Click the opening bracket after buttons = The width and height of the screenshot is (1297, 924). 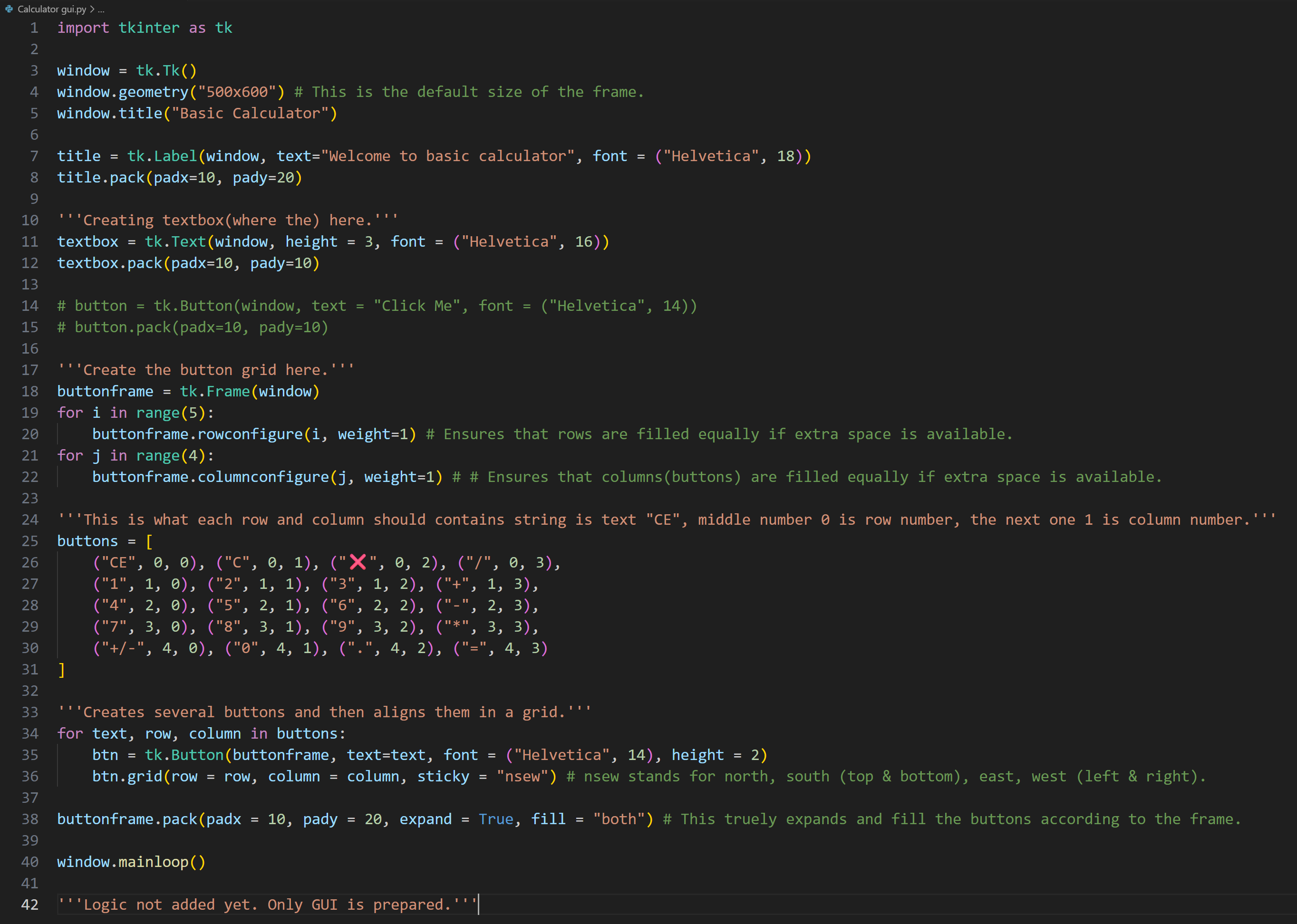(x=149, y=541)
